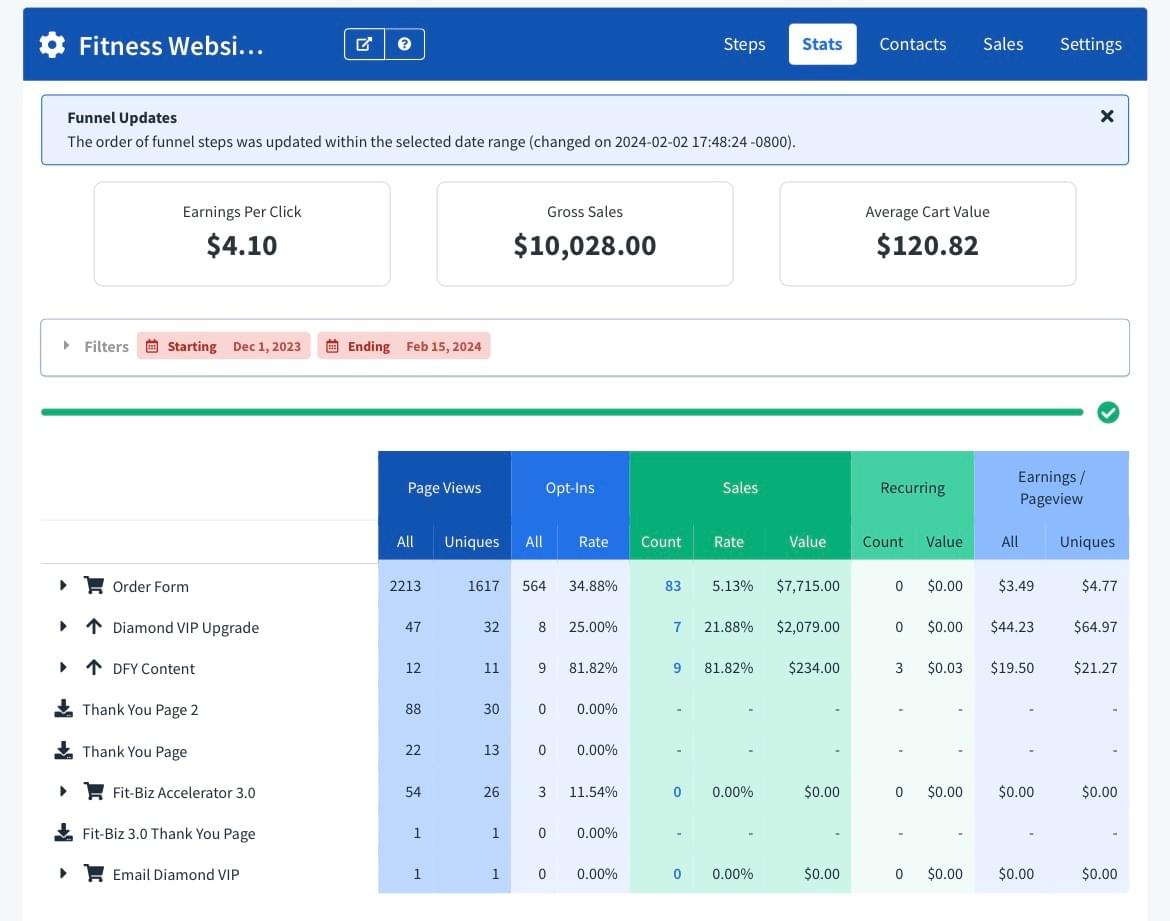1170x921 pixels.
Task: Click the Diamond VIP Upgrade arrow icon
Action: tap(94, 627)
